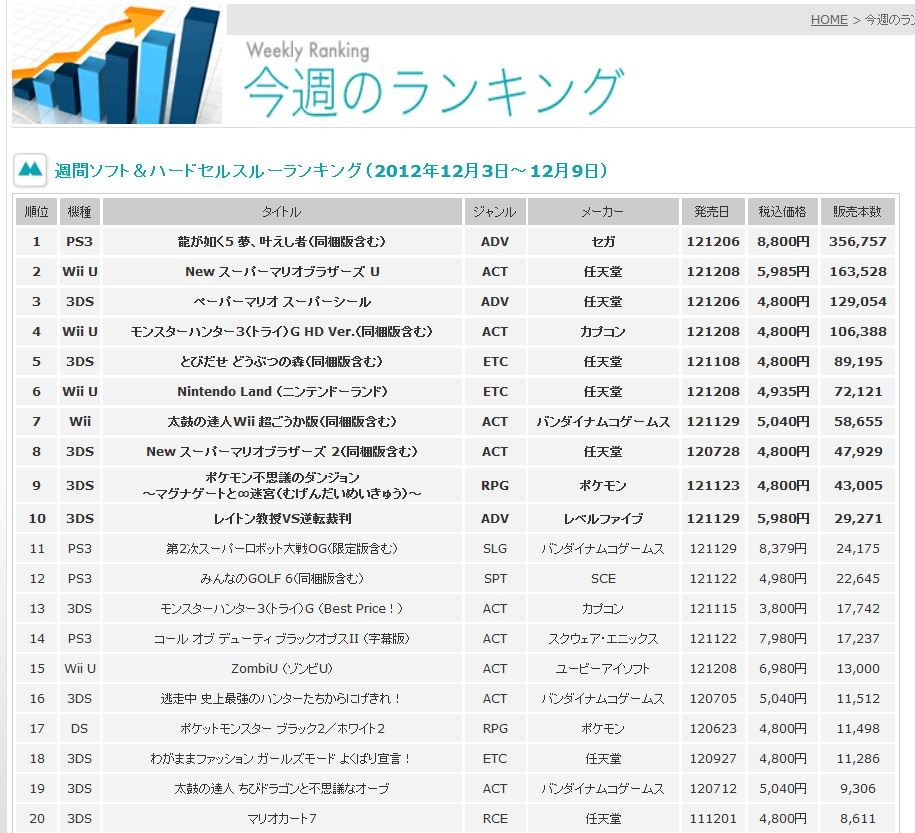915x833 pixels.
Task: Click sales figure 163,528
Action: [858, 271]
